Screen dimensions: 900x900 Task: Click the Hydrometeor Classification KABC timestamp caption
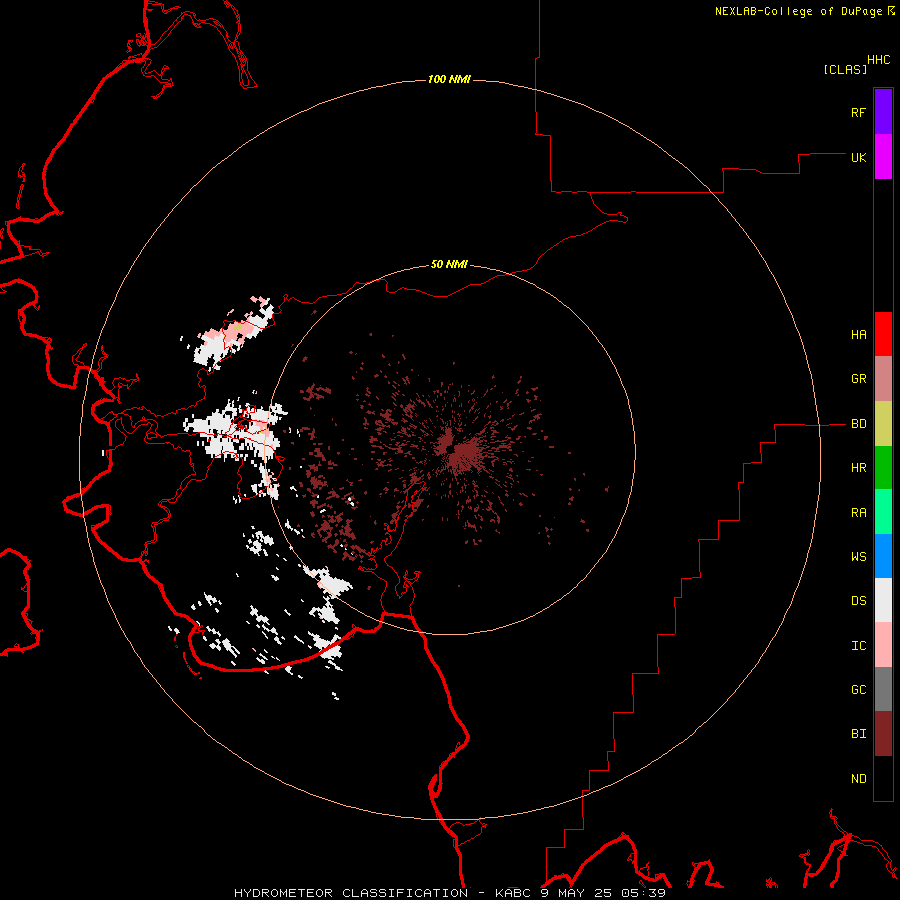pyautogui.click(x=449, y=893)
